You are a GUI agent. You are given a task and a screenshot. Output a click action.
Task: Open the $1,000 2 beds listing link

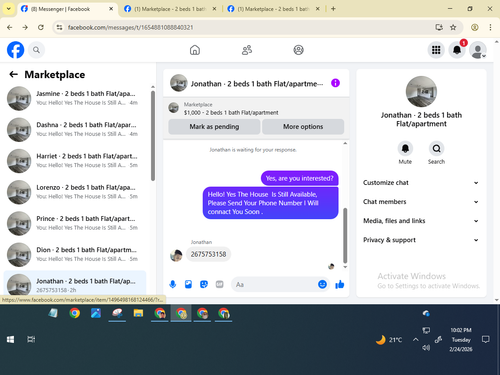tap(231, 113)
